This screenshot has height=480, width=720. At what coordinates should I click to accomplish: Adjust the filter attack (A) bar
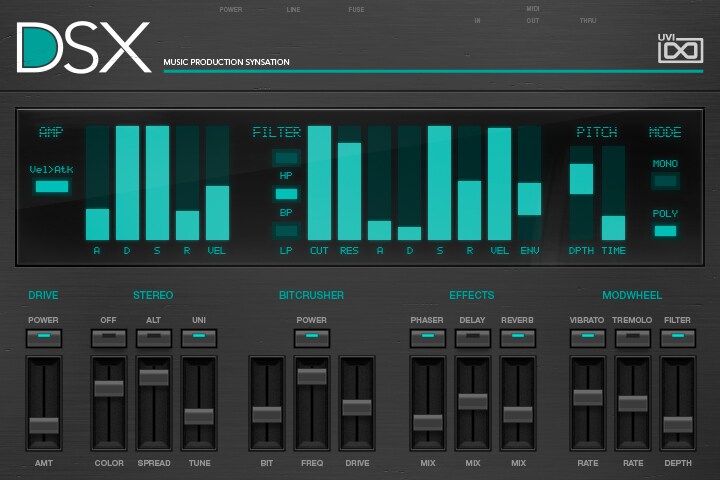click(x=379, y=183)
